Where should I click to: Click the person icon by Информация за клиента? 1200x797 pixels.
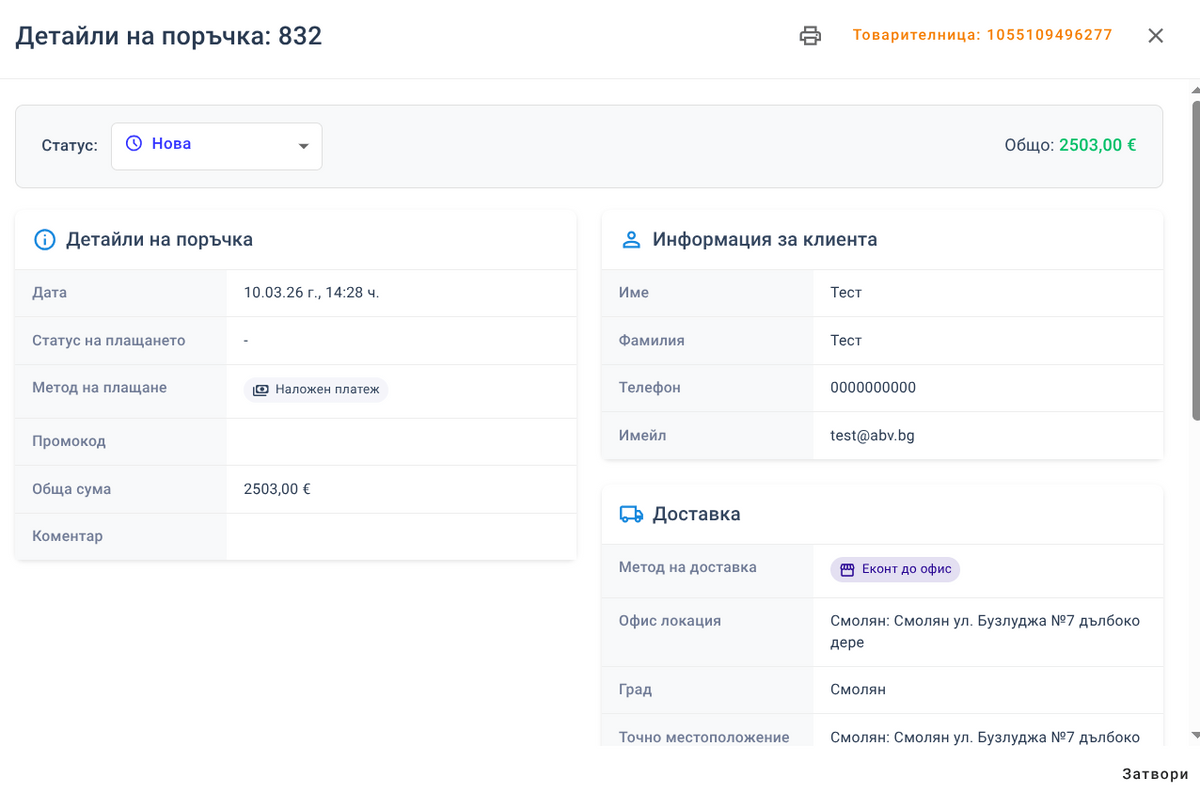631,240
